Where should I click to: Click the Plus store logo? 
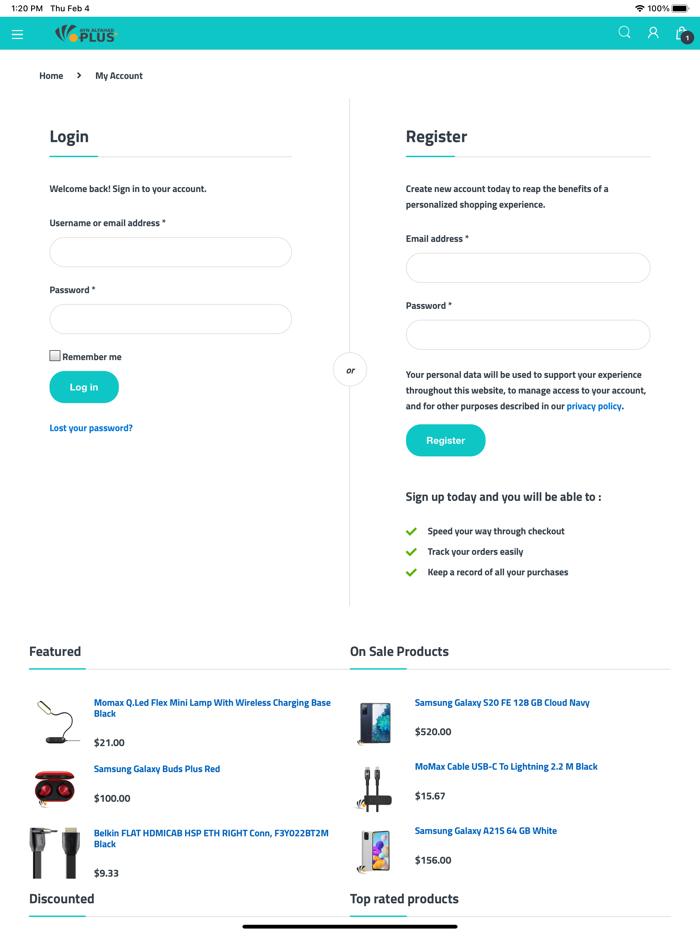[x=86, y=34]
